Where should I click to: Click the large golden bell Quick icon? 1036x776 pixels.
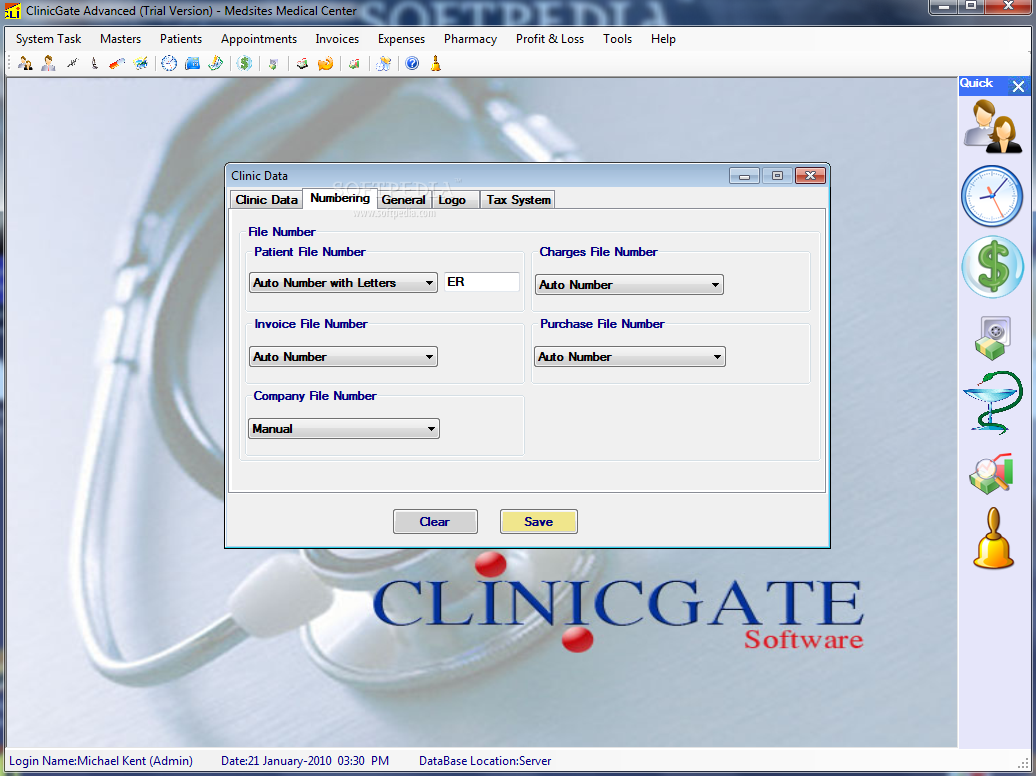point(993,539)
